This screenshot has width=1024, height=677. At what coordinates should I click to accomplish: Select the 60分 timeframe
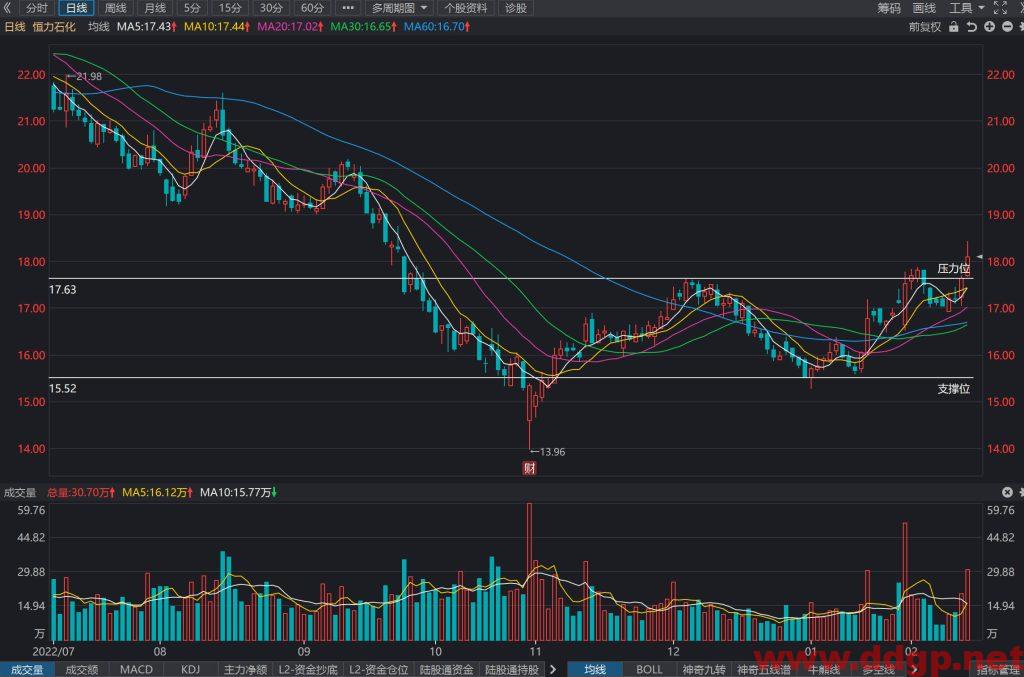coord(312,8)
